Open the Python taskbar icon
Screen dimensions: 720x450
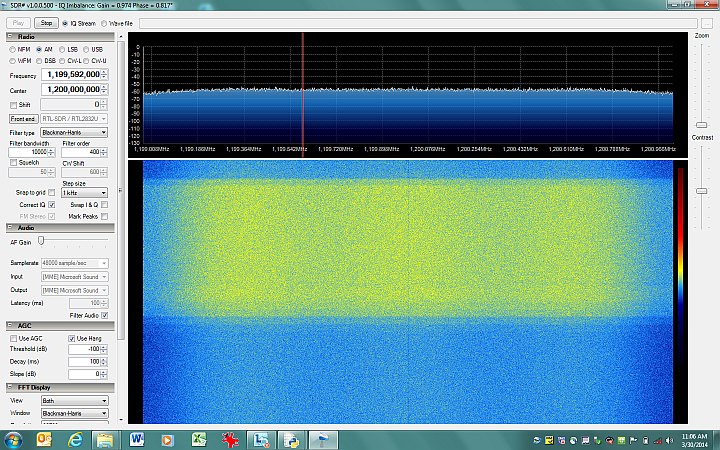[292, 440]
